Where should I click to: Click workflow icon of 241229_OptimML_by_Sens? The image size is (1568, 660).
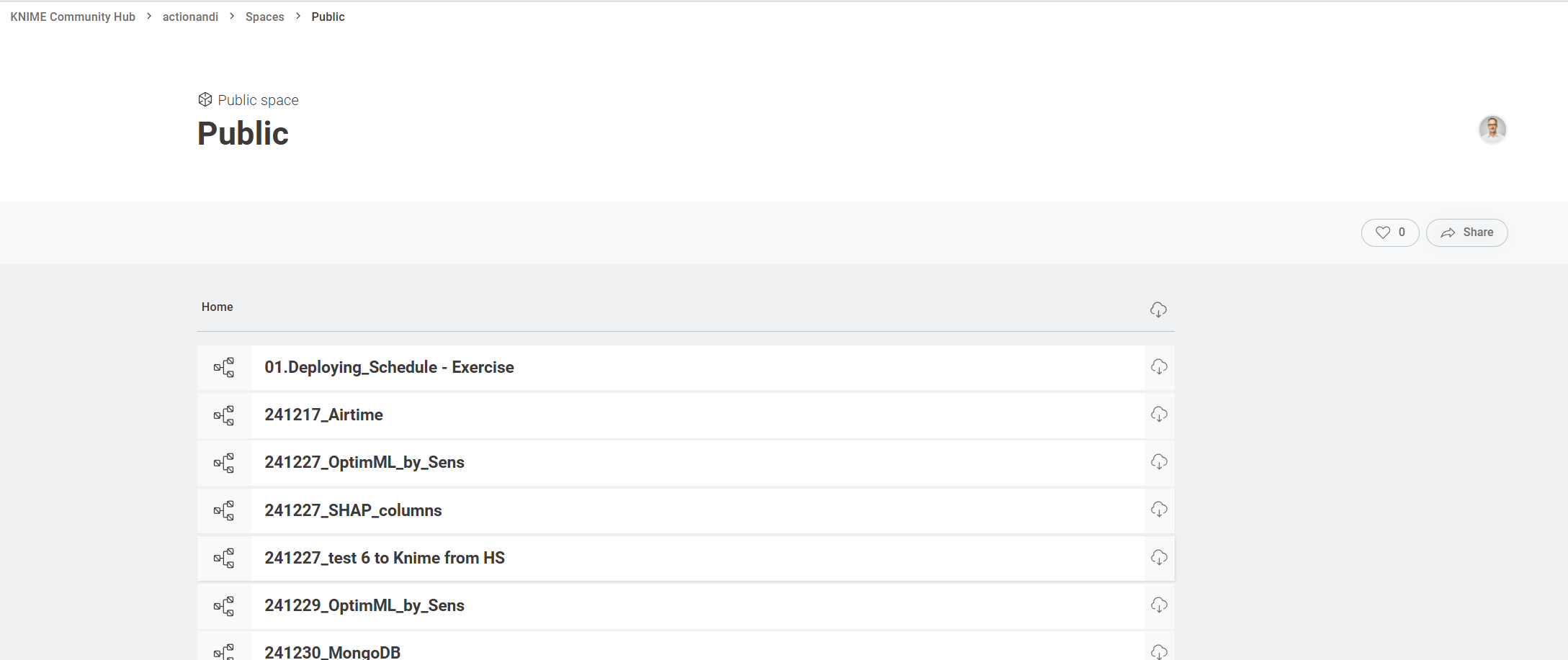[224, 606]
